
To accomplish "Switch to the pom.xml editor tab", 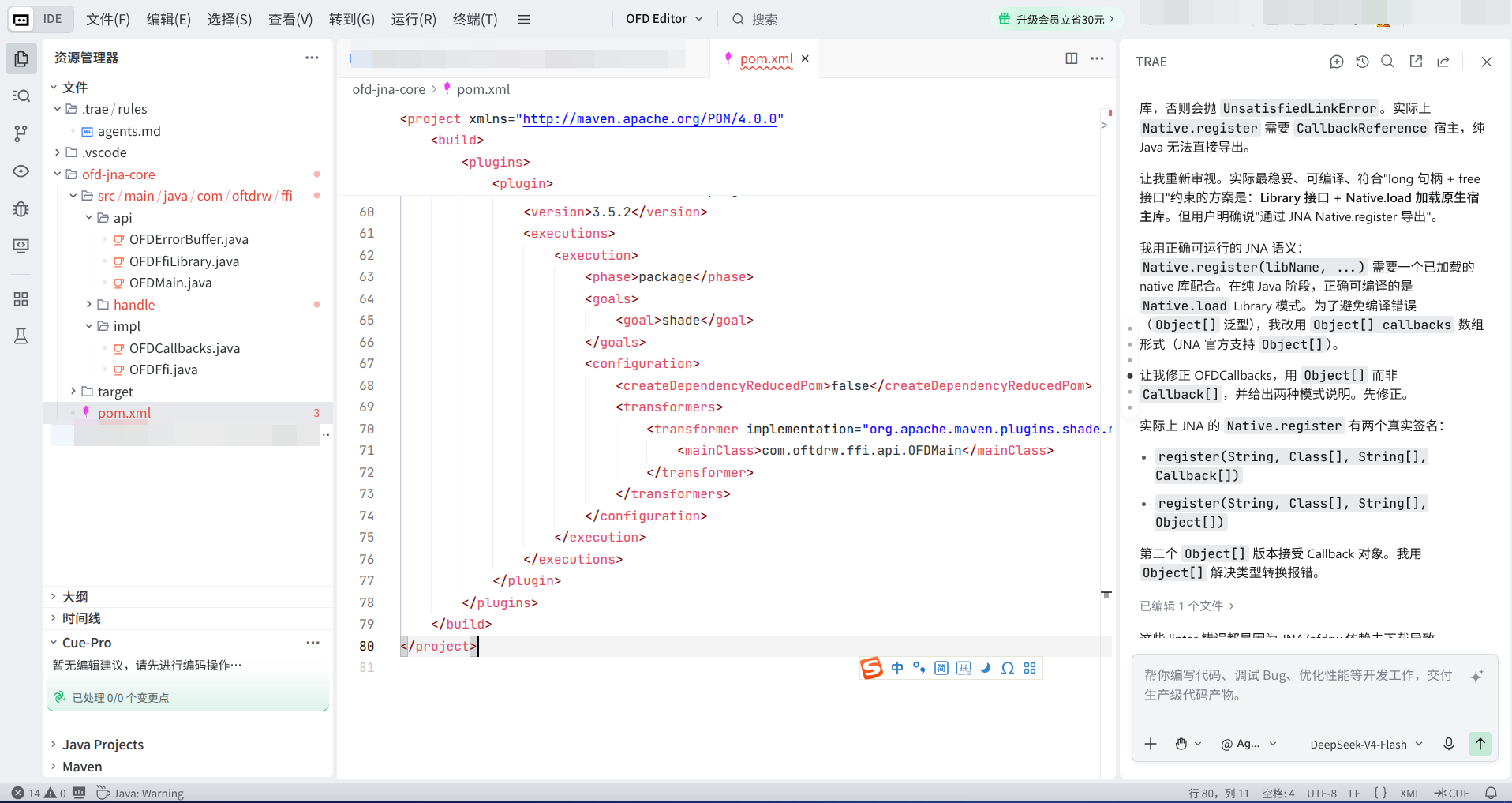I will pos(765,58).
